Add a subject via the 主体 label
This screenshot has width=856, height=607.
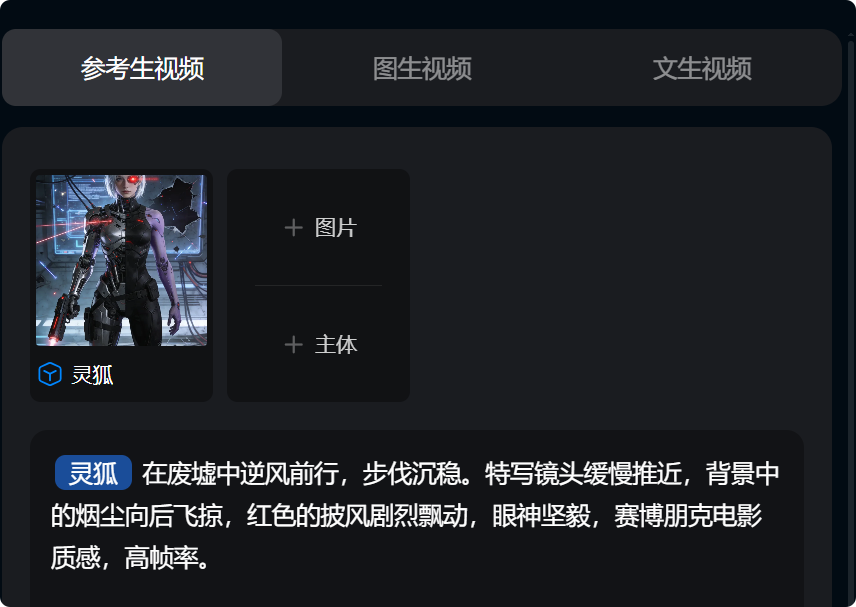tap(336, 344)
